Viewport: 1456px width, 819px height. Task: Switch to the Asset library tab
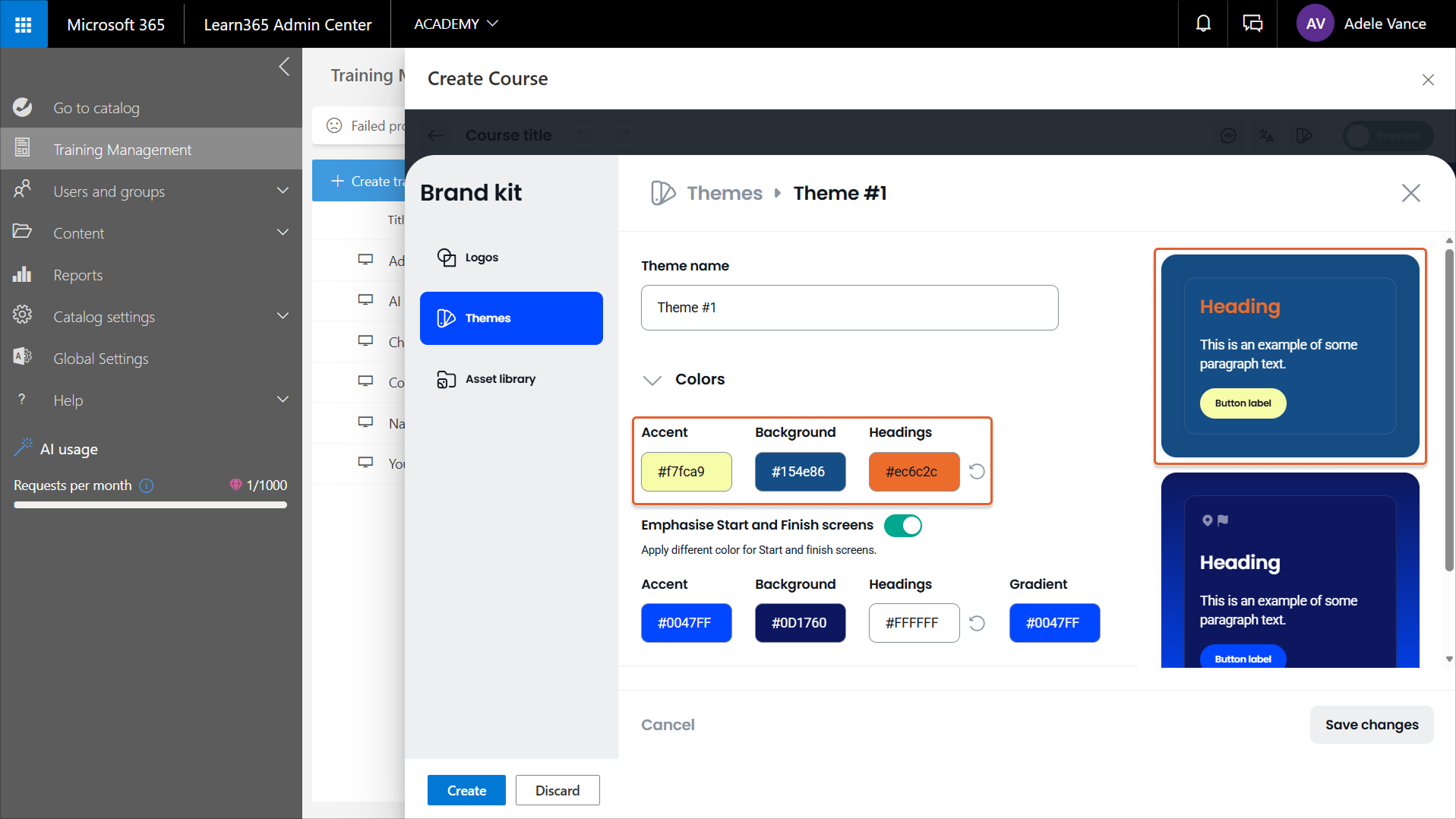500,379
